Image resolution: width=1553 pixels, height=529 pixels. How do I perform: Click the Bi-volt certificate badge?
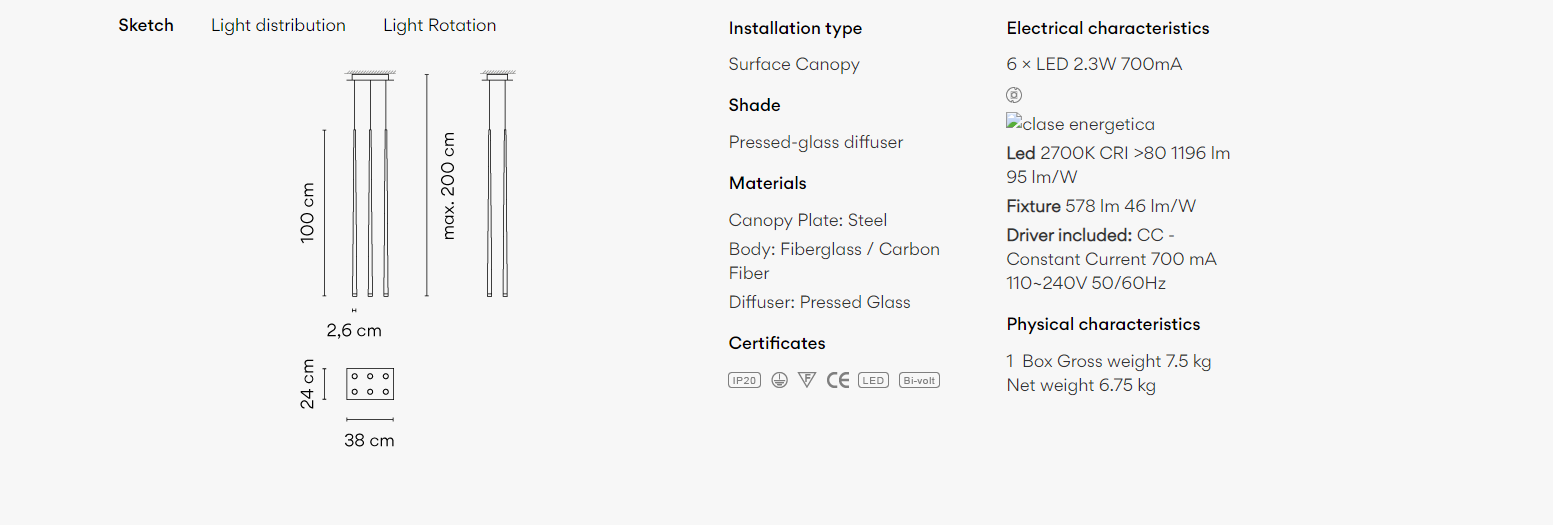point(919,380)
